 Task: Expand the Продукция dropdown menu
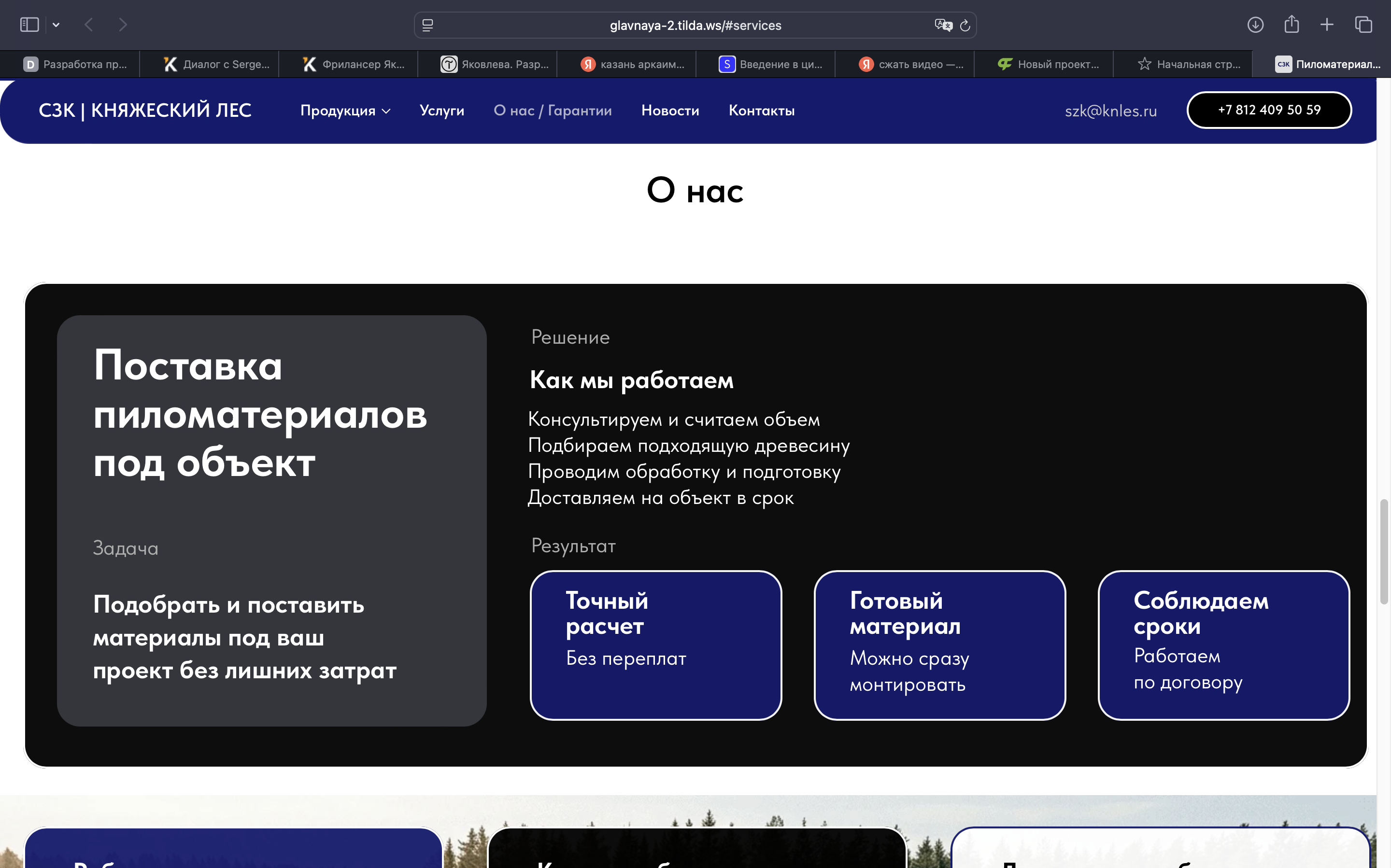tap(345, 111)
